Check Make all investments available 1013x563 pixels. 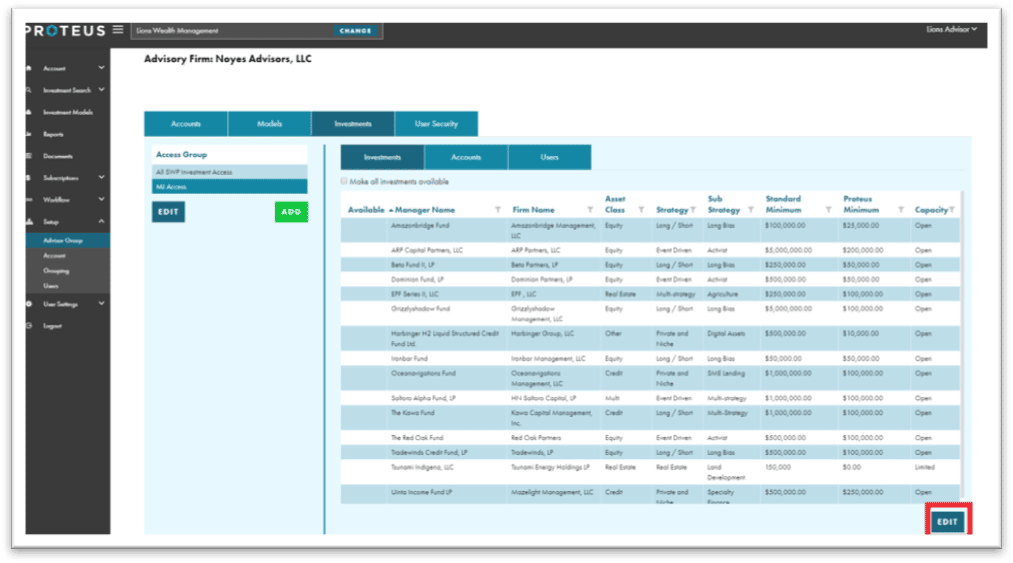(344, 182)
